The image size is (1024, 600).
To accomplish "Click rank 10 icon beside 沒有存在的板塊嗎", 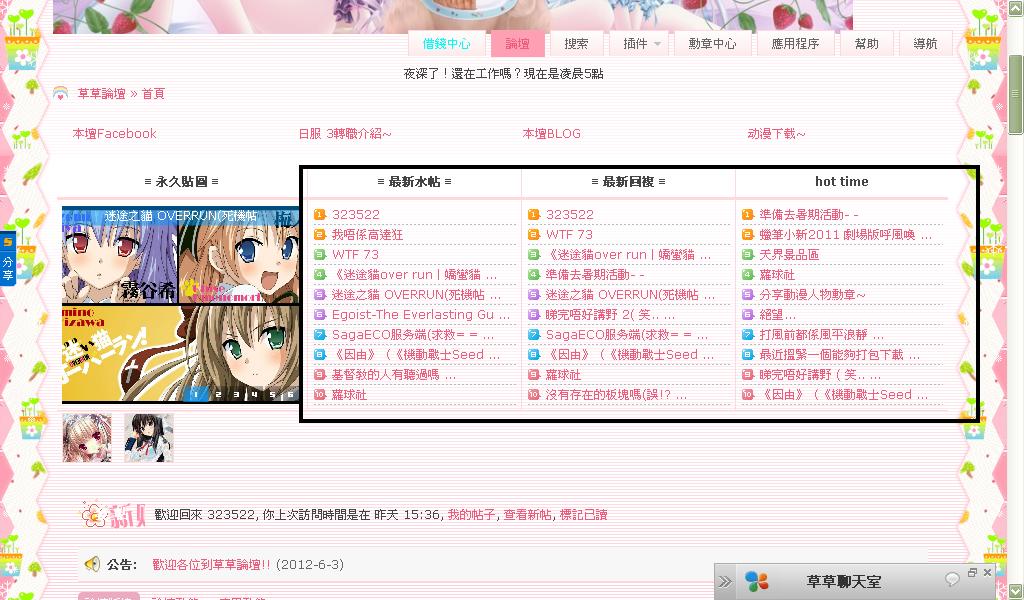I will (x=534, y=394).
